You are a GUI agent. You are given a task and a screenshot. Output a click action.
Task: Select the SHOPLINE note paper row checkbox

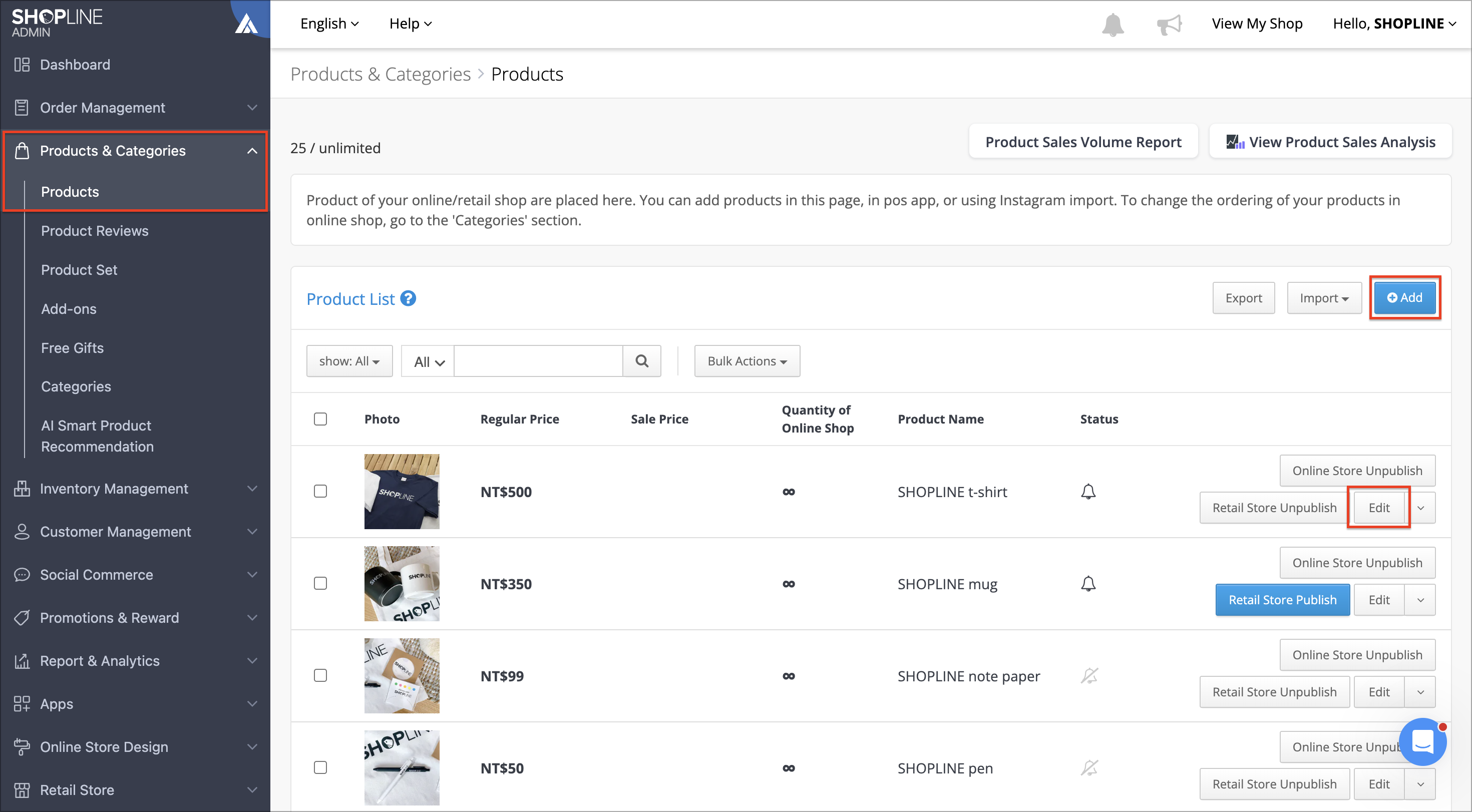(x=320, y=675)
